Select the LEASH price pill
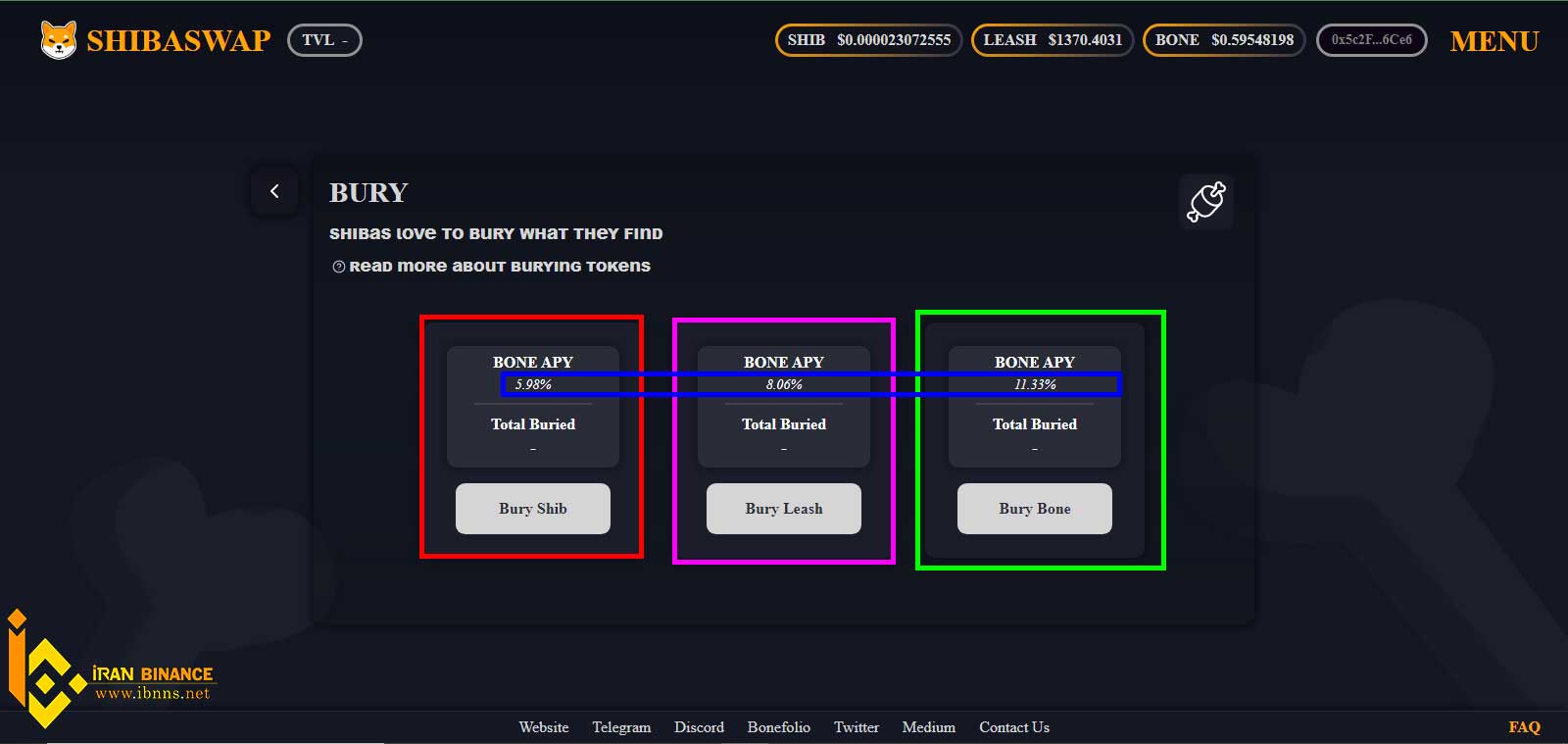Screen dimensions: 1568x744 click(1053, 40)
